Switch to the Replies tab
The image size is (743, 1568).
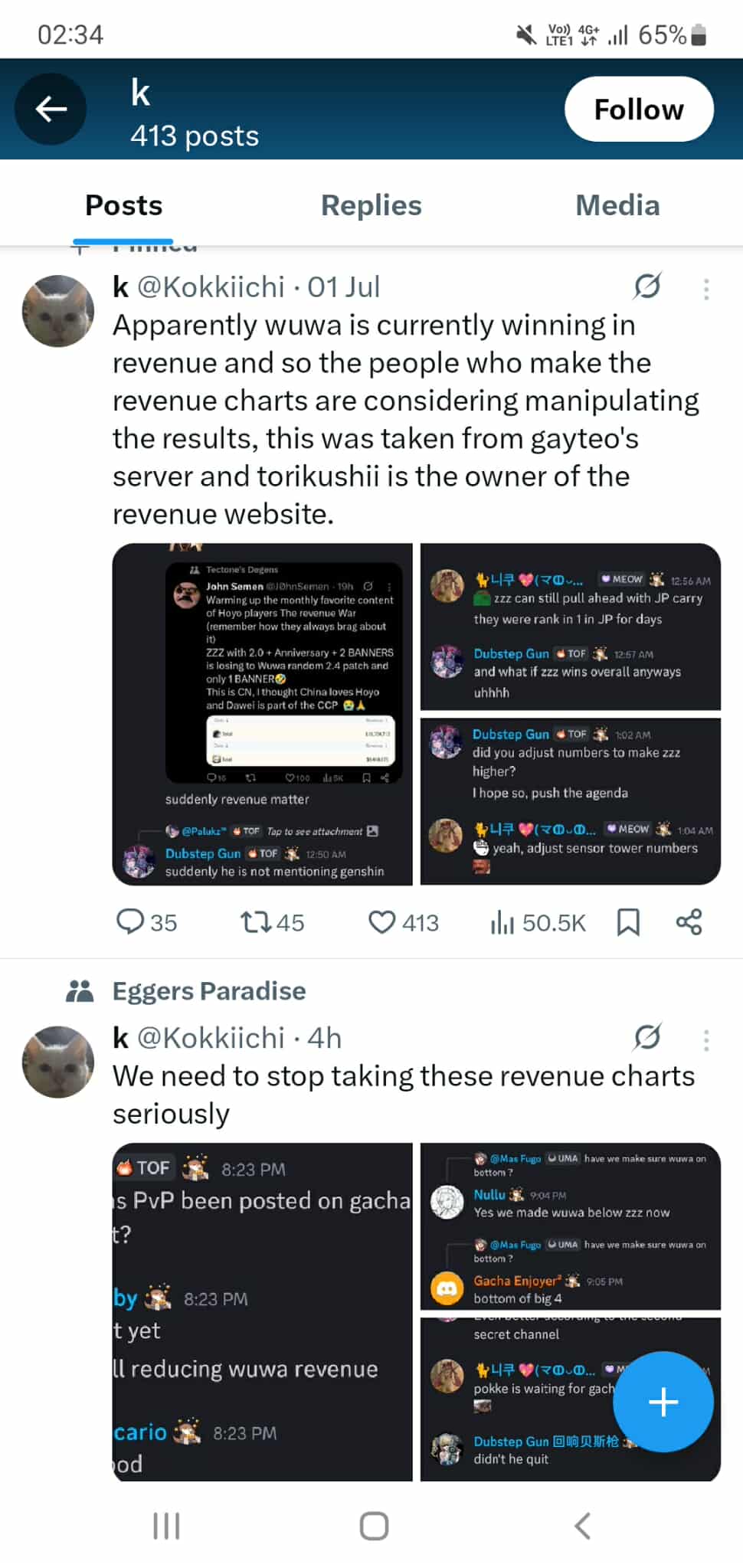pos(371,205)
